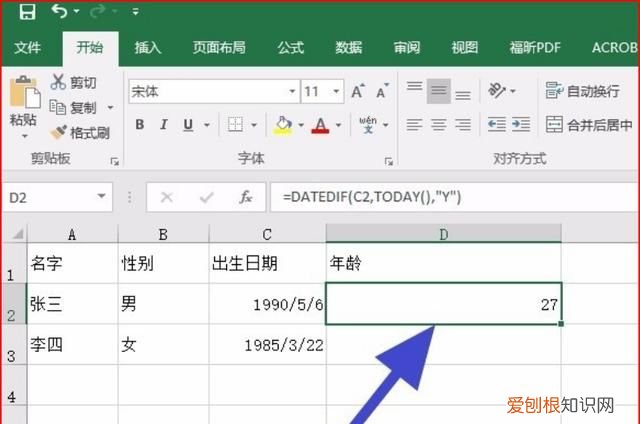The height and width of the screenshot is (424, 640).
Task: Open the 数据 tab
Action: point(349,48)
